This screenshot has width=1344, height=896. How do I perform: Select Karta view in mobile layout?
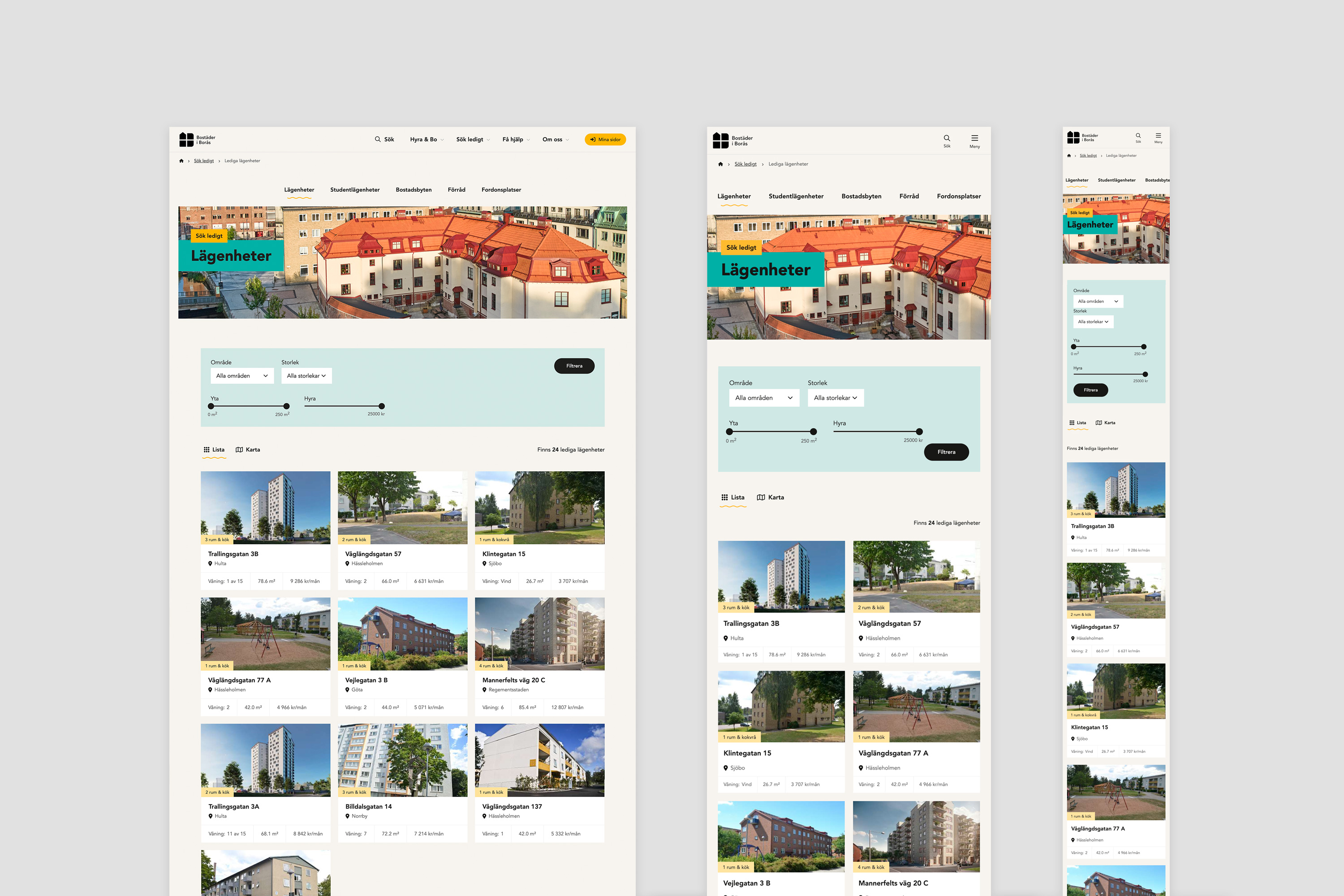(x=1105, y=423)
